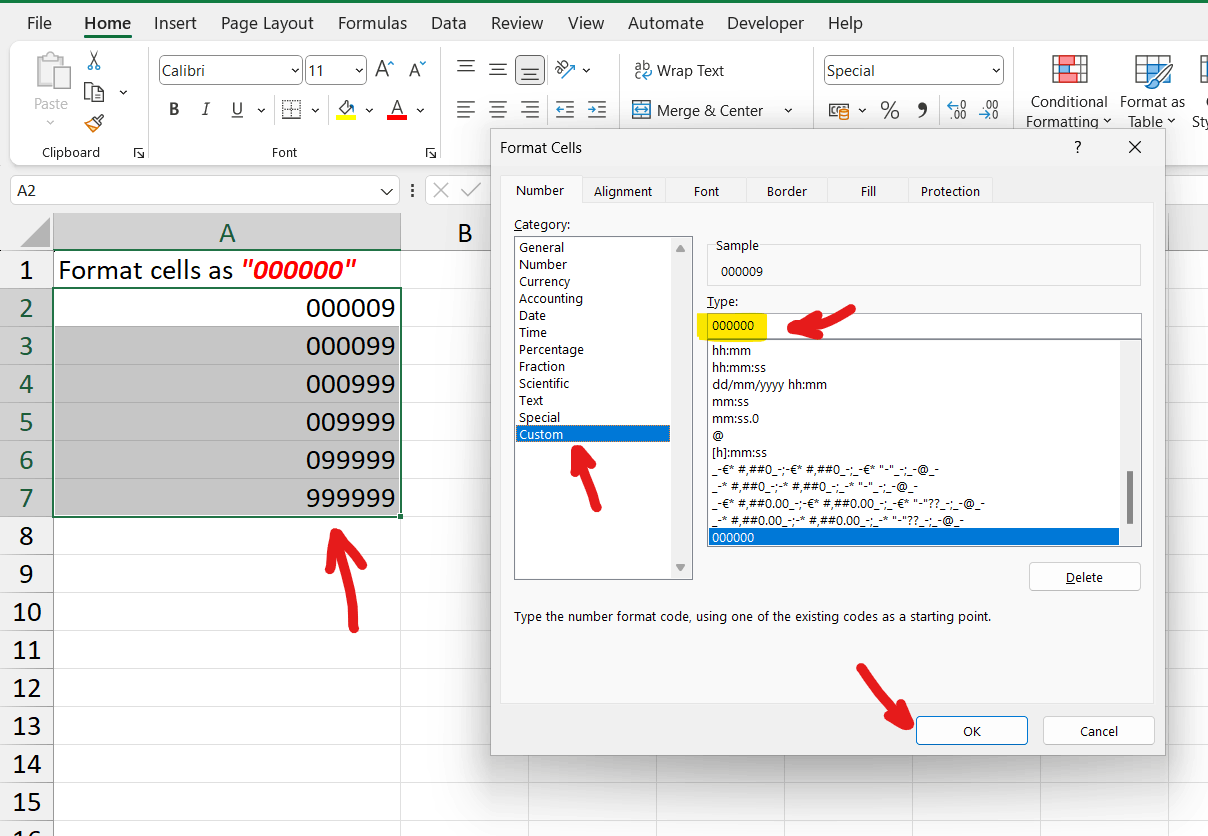Apply Percent Style icon
Screen dimensions: 1208x836
click(x=889, y=110)
